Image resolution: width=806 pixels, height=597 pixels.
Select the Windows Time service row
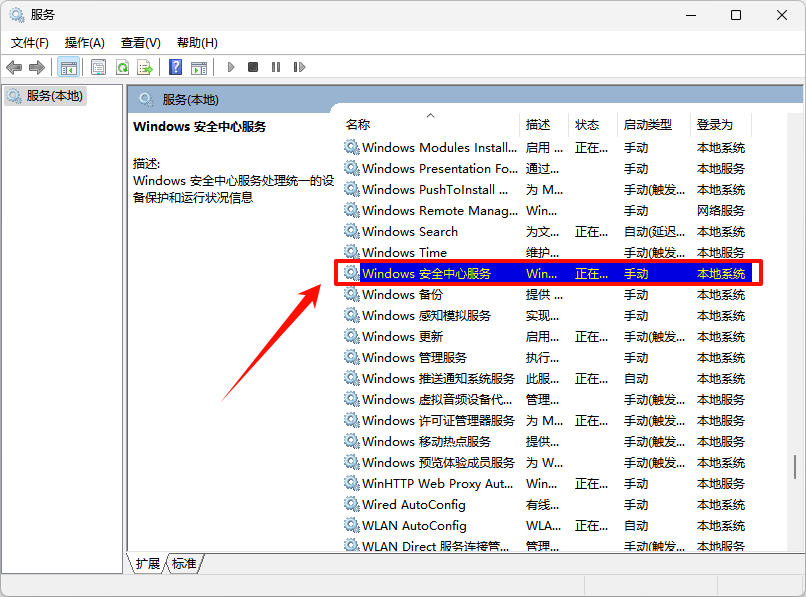(547, 252)
